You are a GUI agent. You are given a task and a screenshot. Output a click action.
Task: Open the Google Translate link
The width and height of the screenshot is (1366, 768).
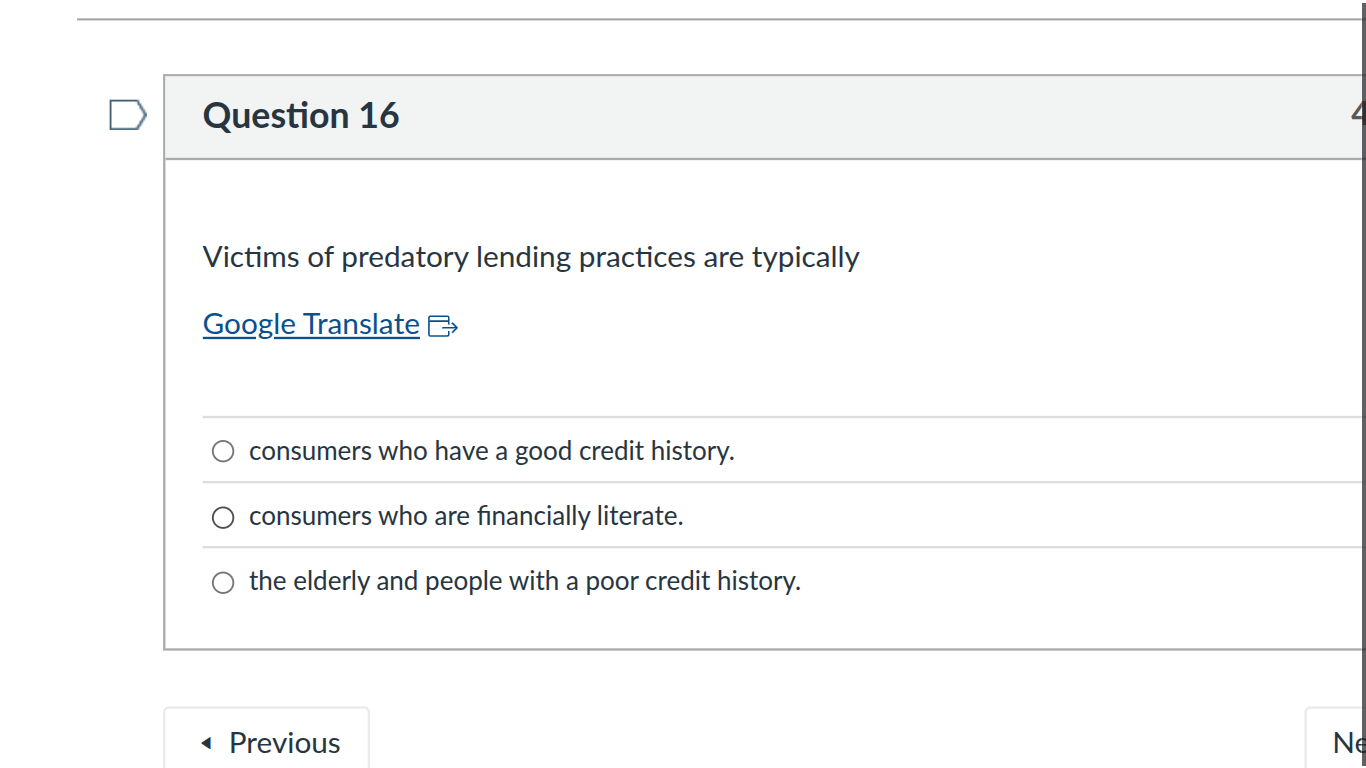tap(310, 323)
